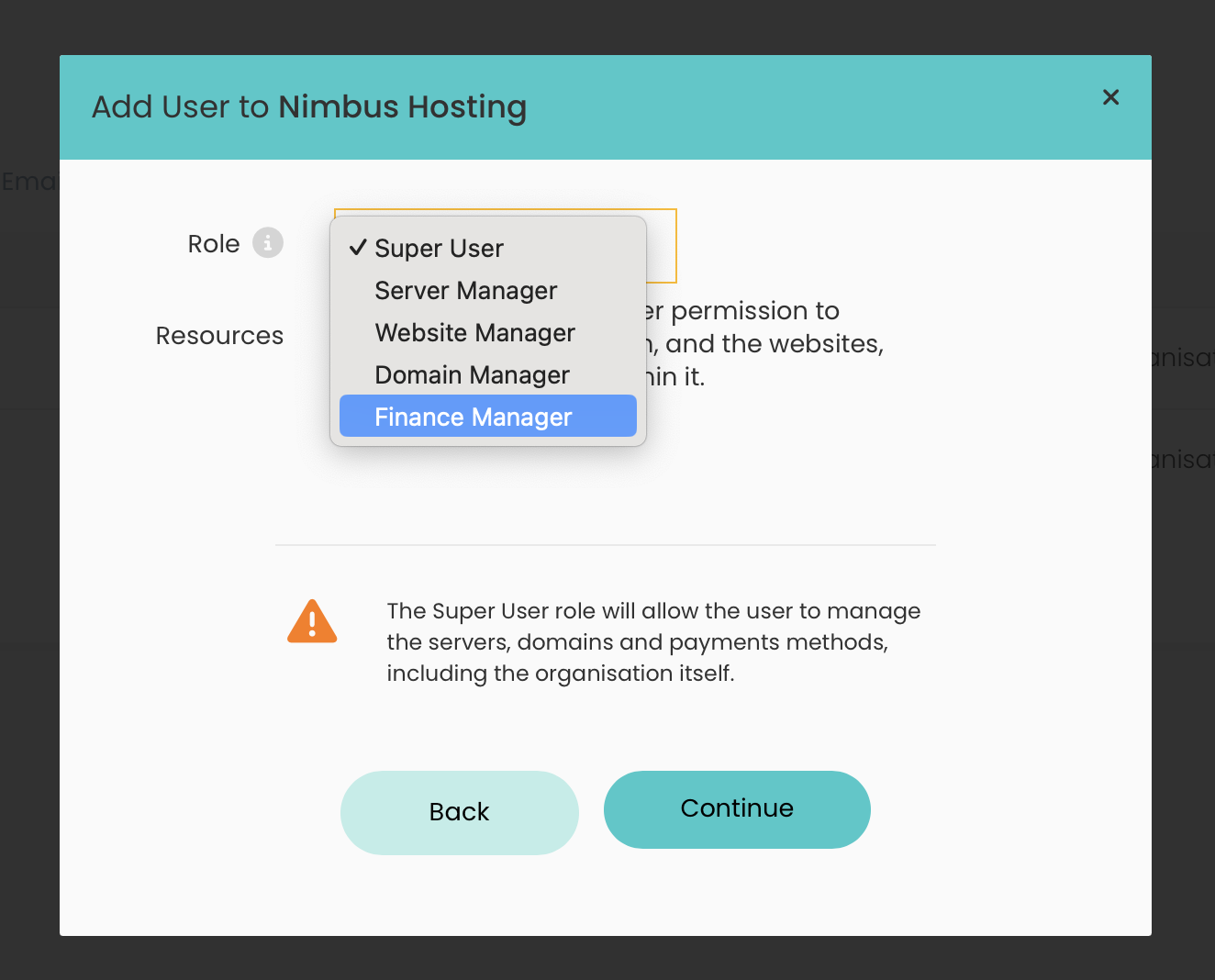Close the Add User dialog
The image size is (1215, 980).
tap(1110, 97)
